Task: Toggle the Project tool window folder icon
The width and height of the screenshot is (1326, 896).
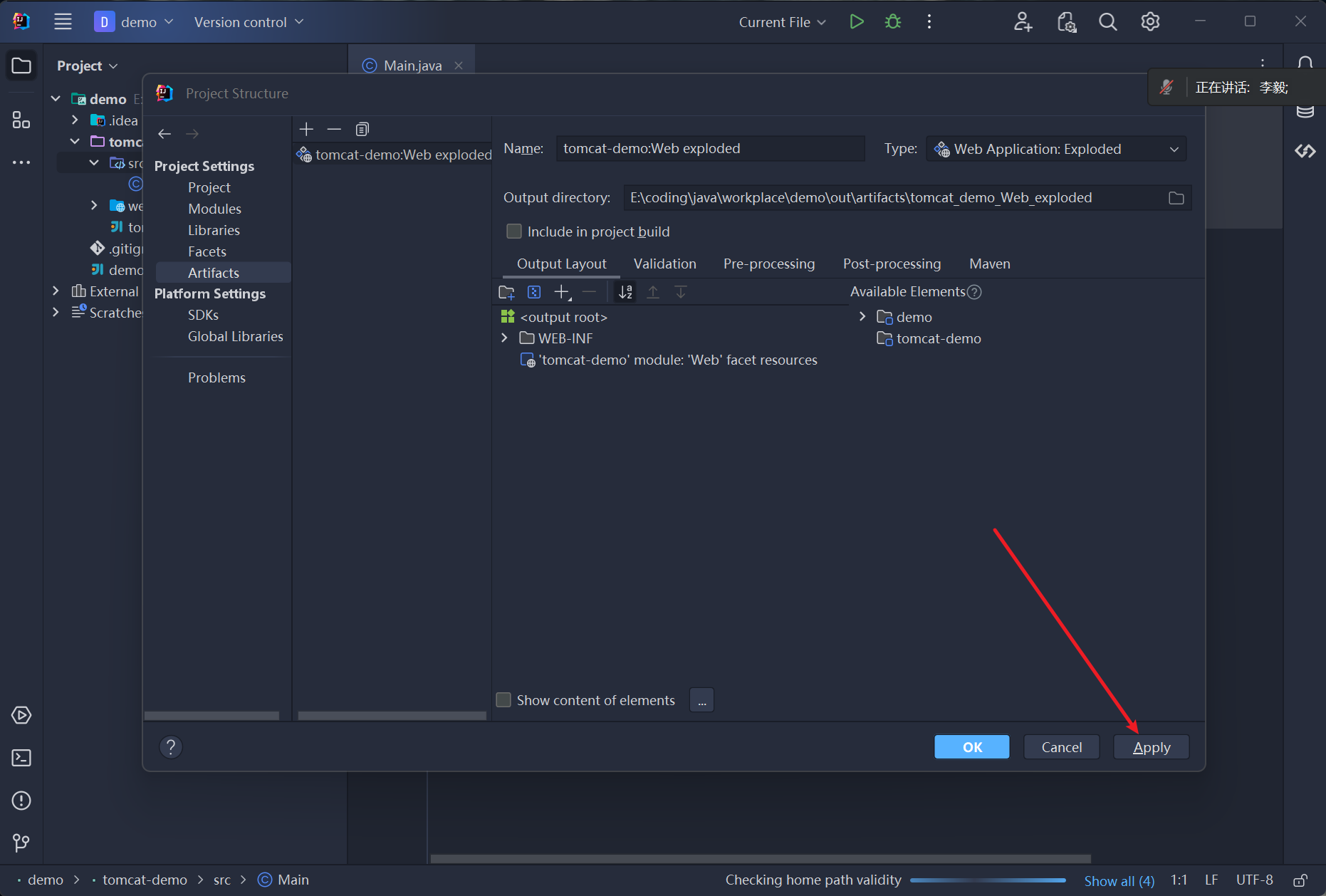Action: (21, 66)
